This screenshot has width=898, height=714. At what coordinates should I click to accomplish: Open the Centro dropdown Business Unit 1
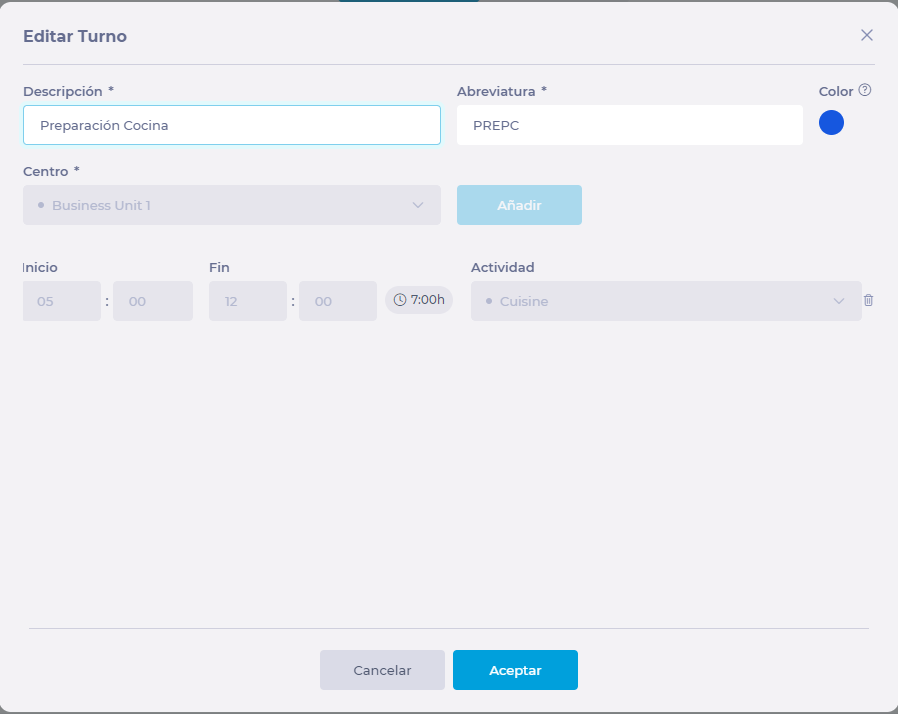point(232,205)
